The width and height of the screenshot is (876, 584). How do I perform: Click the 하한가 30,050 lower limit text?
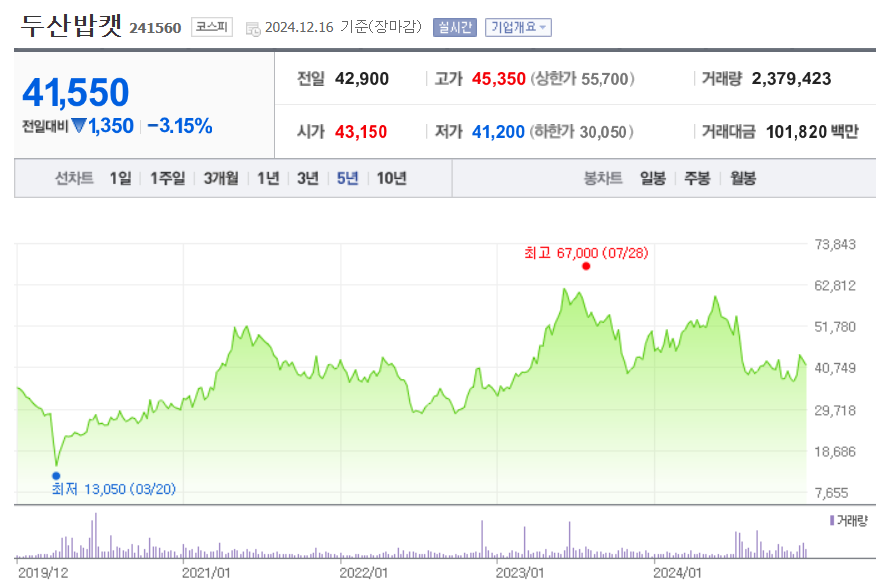(x=582, y=132)
